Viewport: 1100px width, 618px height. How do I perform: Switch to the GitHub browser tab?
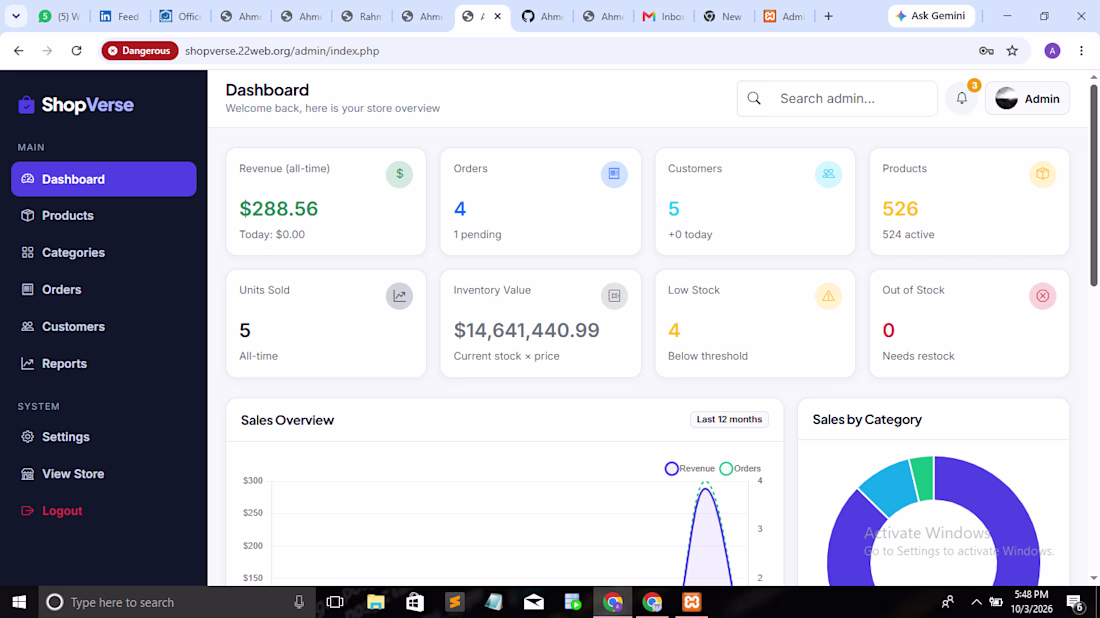[x=542, y=16]
